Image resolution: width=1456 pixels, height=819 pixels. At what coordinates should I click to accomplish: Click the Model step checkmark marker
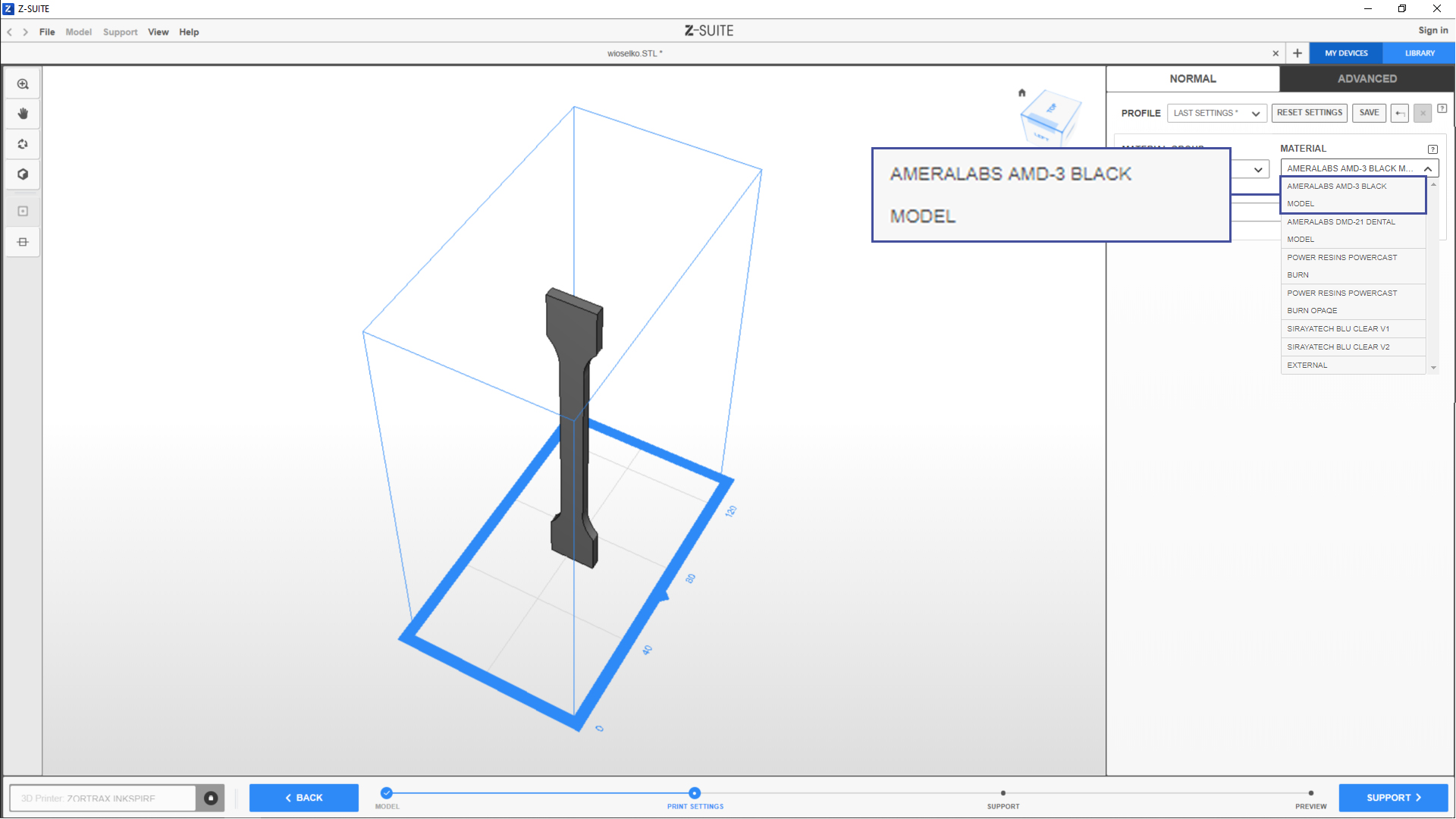[387, 793]
